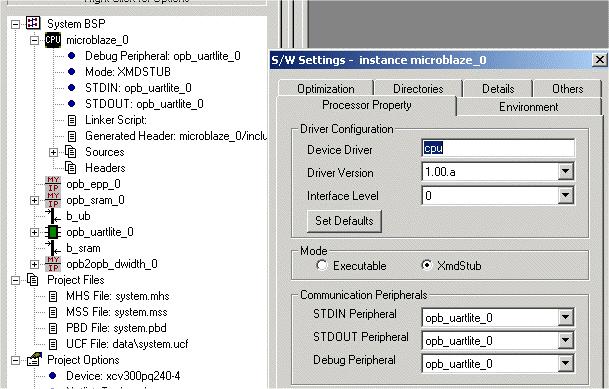Collapse the Project Options tree node
The image size is (609, 389).
pyautogui.click(x=15, y=360)
